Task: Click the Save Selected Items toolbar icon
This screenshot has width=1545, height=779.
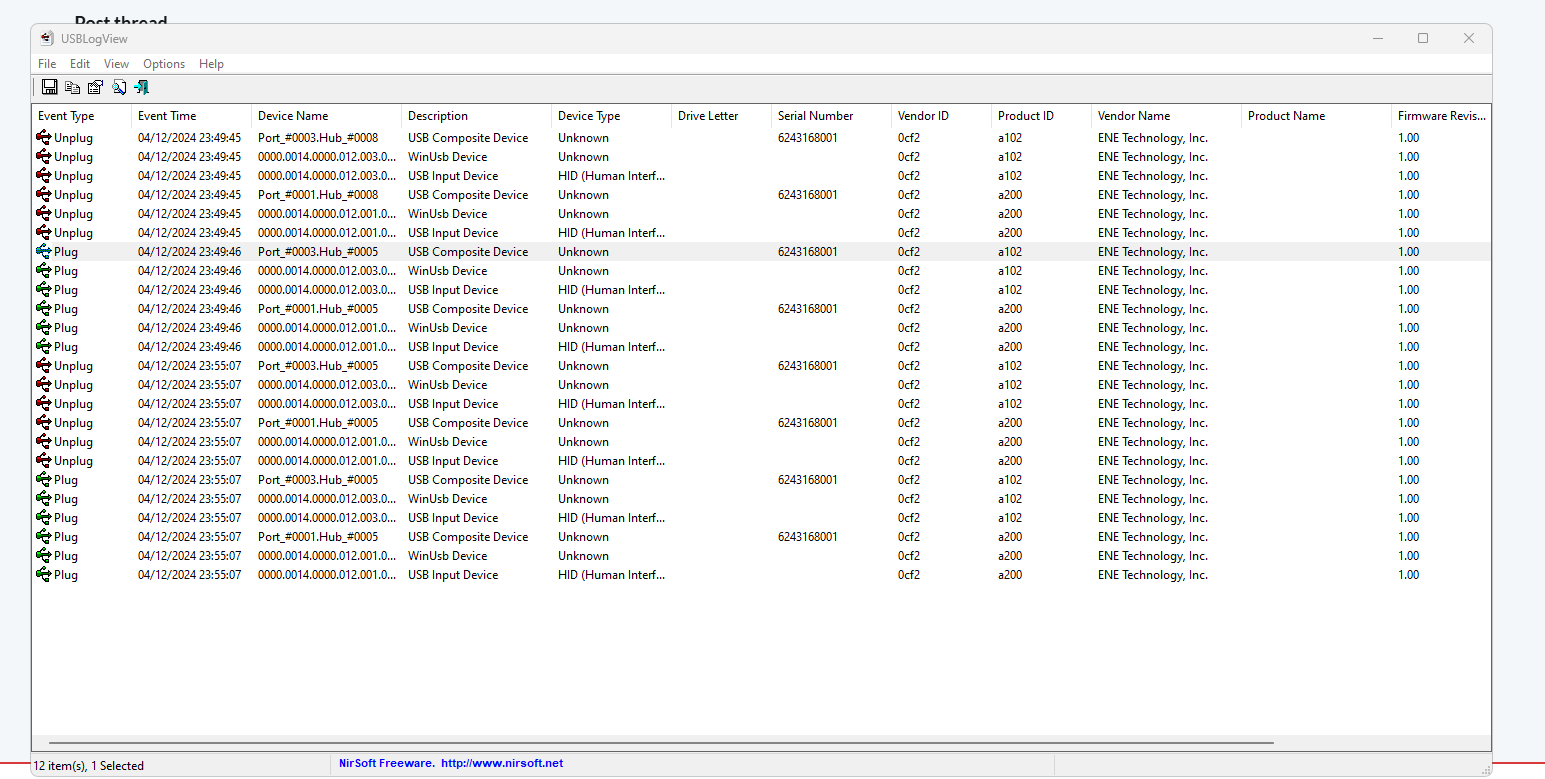Action: pos(49,88)
